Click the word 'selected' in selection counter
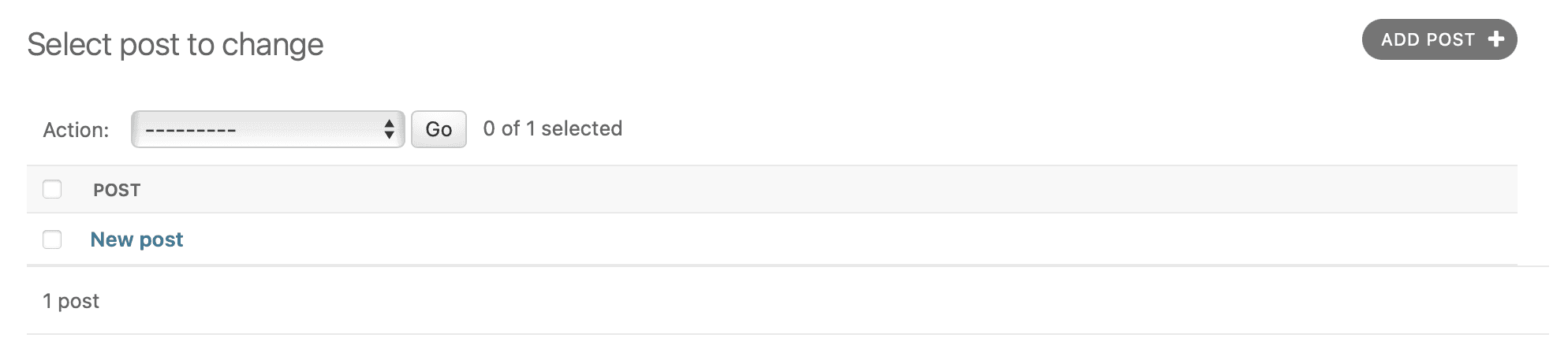 pyautogui.click(x=581, y=128)
